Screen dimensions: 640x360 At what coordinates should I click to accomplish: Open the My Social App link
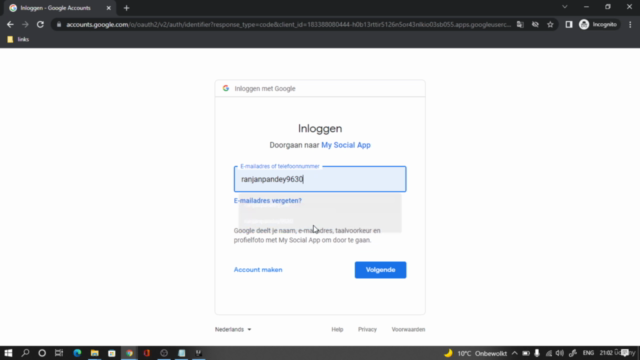[346, 145]
